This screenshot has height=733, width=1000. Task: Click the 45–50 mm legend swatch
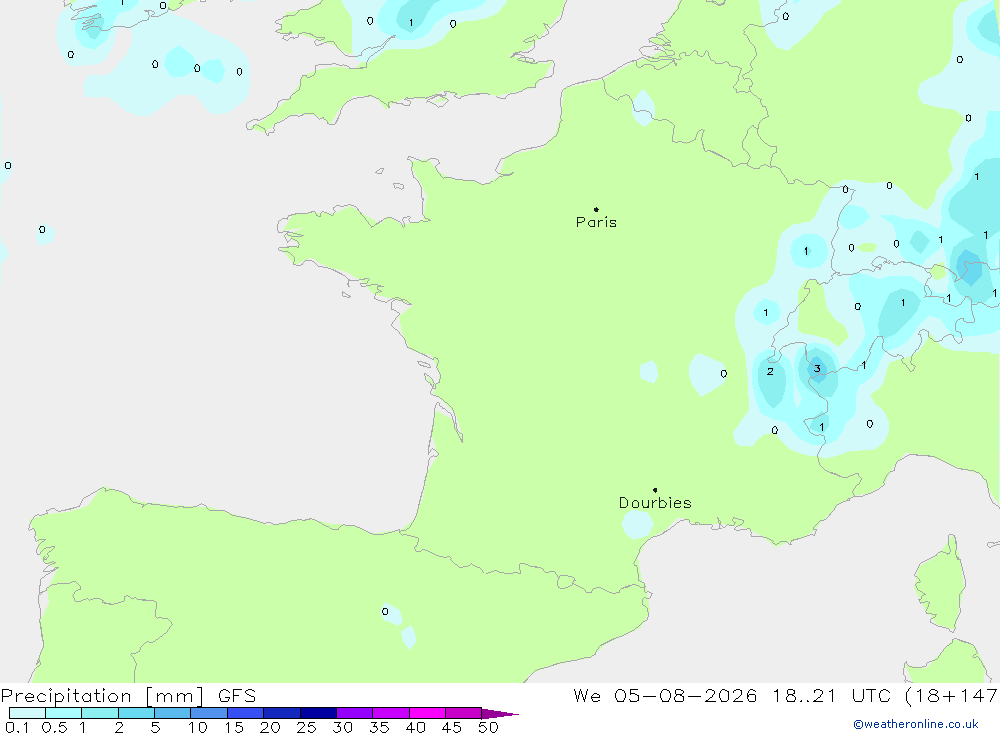[464, 713]
